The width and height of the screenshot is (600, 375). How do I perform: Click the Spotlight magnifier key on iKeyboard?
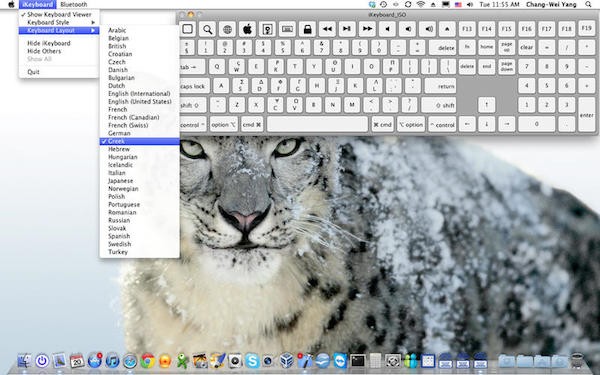point(208,29)
